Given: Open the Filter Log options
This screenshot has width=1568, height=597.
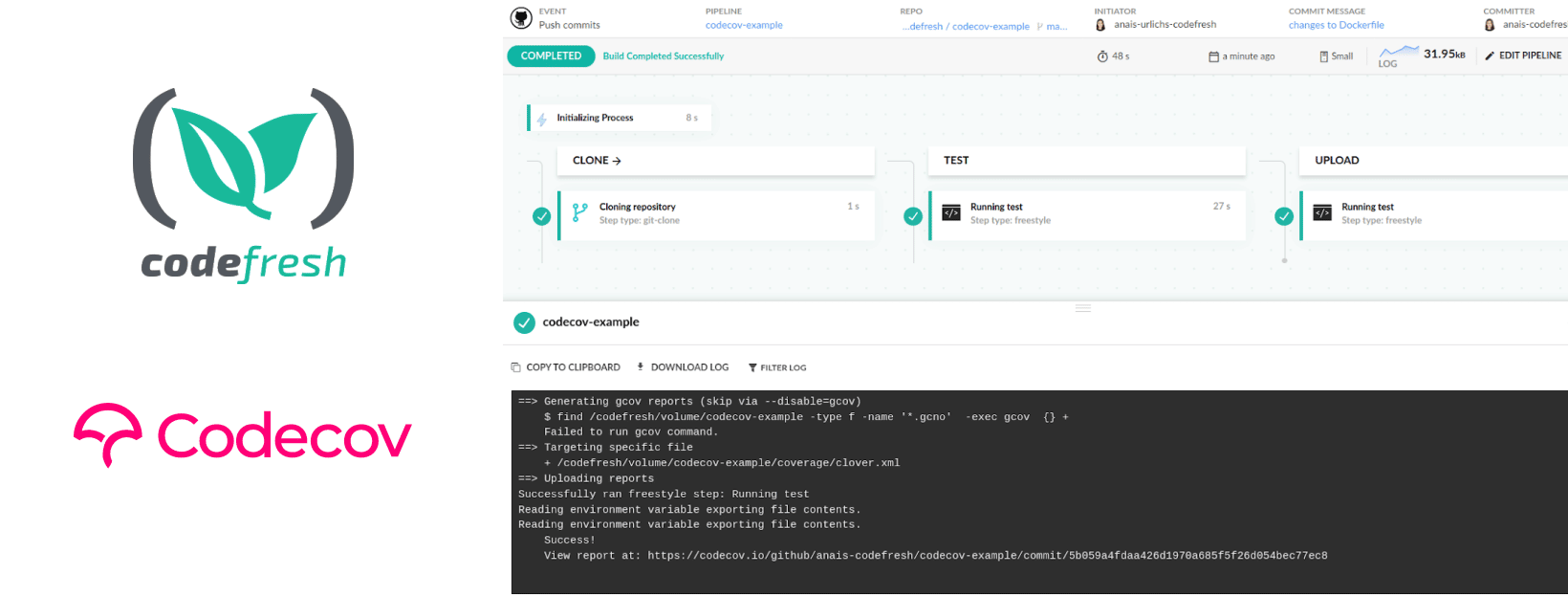Looking at the screenshot, I should point(777,367).
